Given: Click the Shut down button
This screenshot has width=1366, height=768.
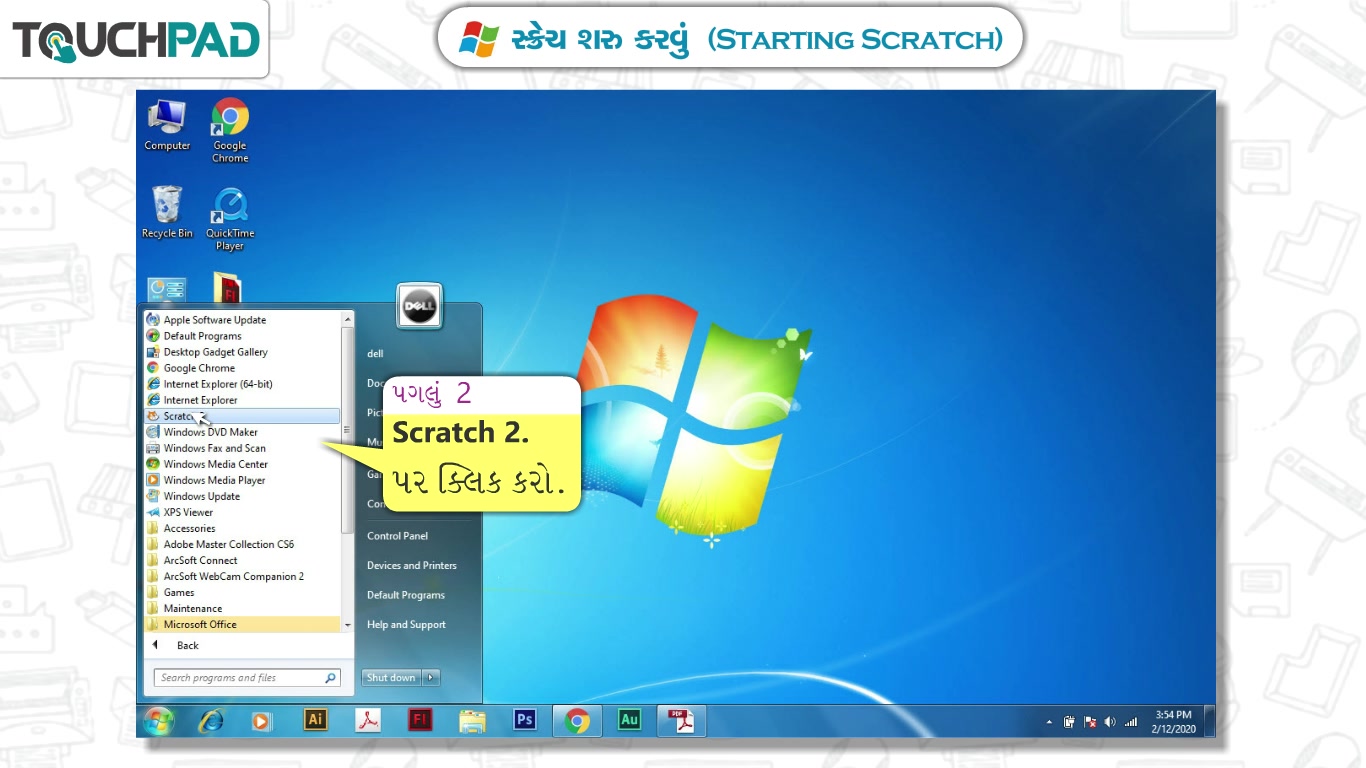Looking at the screenshot, I should click(391, 678).
